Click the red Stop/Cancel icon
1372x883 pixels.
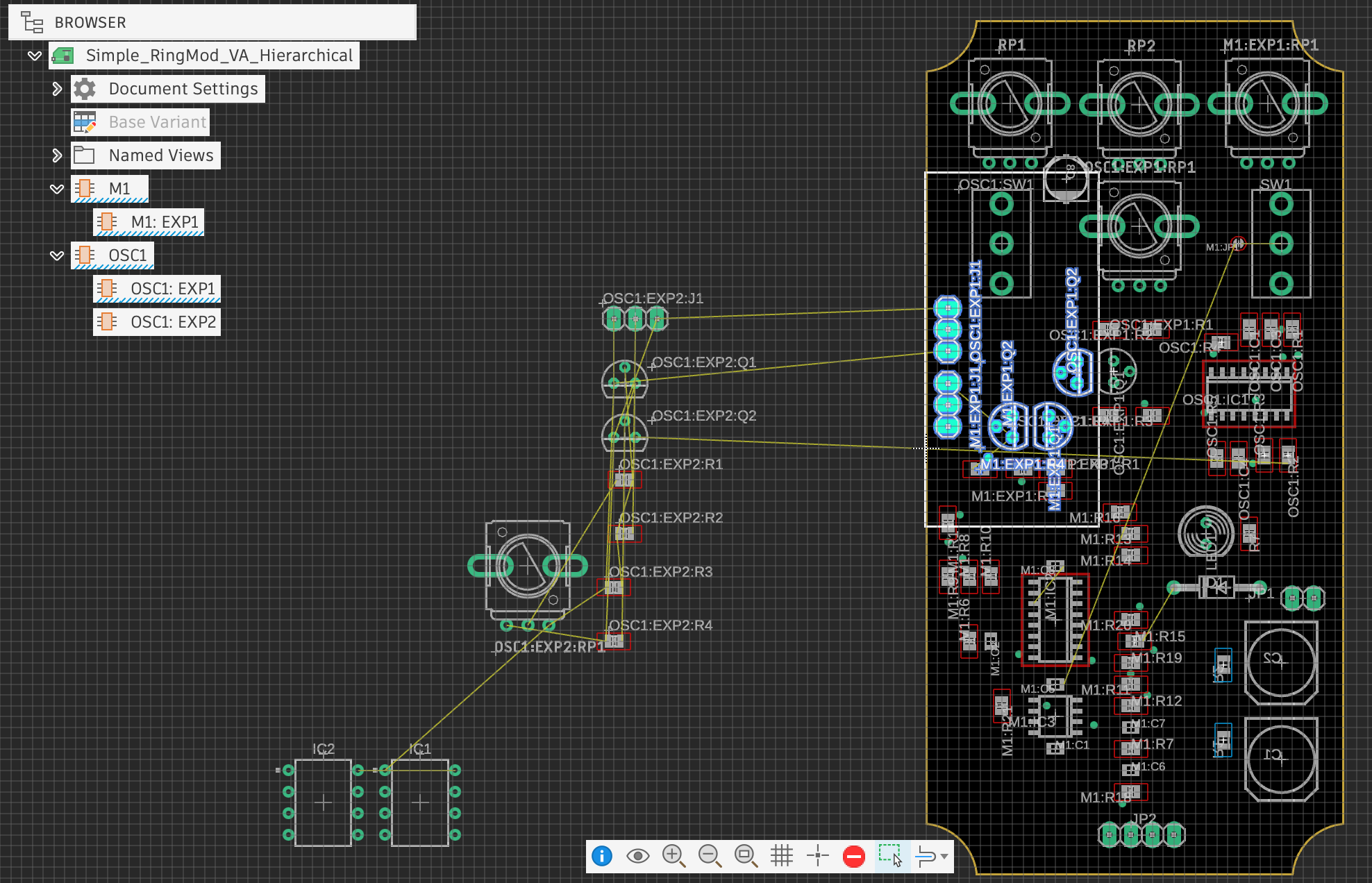tap(854, 856)
